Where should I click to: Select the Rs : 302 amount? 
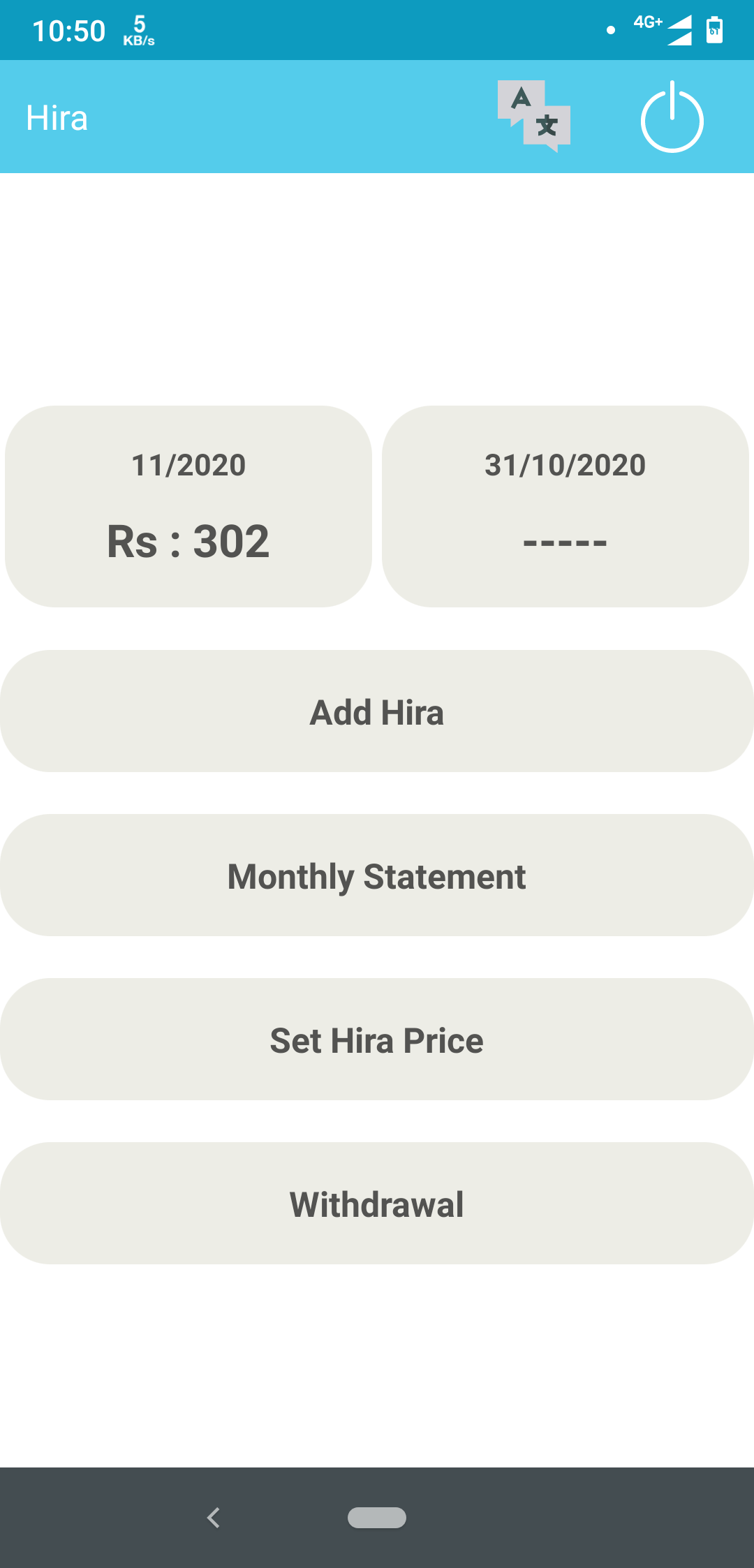pyautogui.click(x=188, y=541)
